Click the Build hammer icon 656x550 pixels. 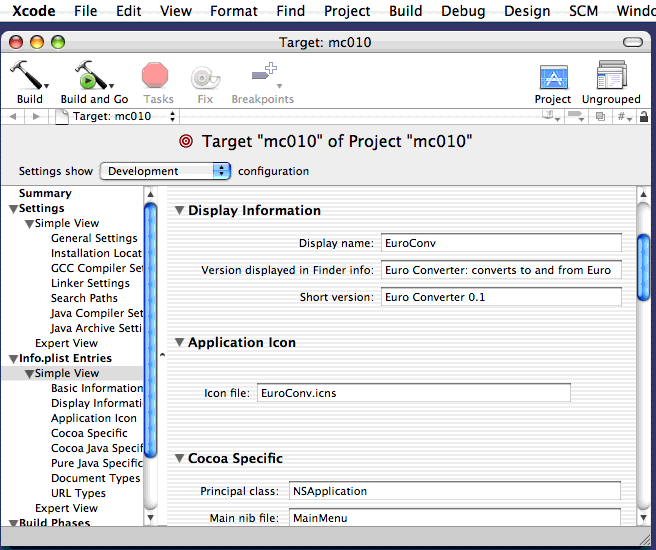pos(28,76)
